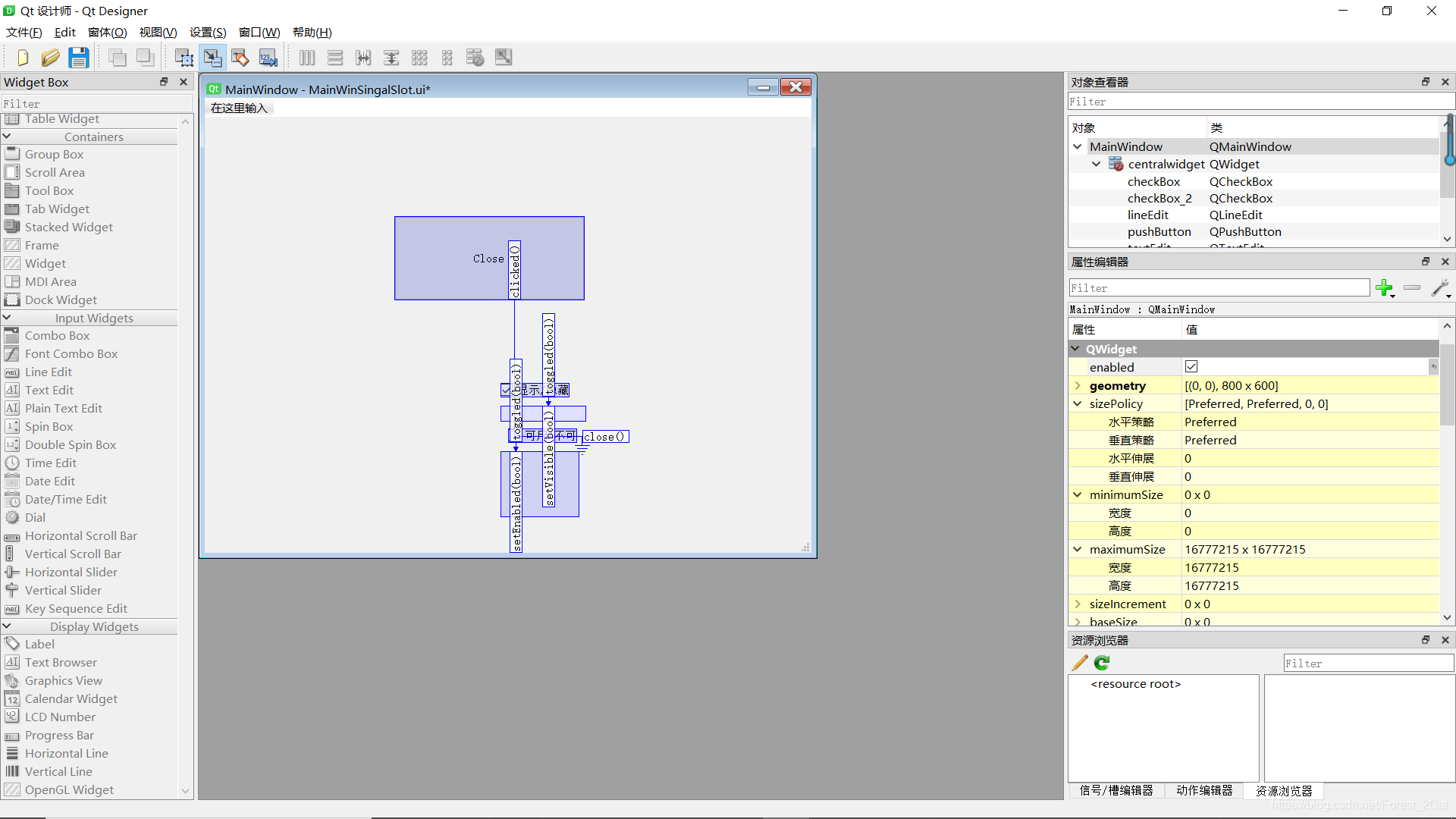Image resolution: width=1456 pixels, height=819 pixels.
Task: Click the layout horizontally icon
Action: click(306, 57)
